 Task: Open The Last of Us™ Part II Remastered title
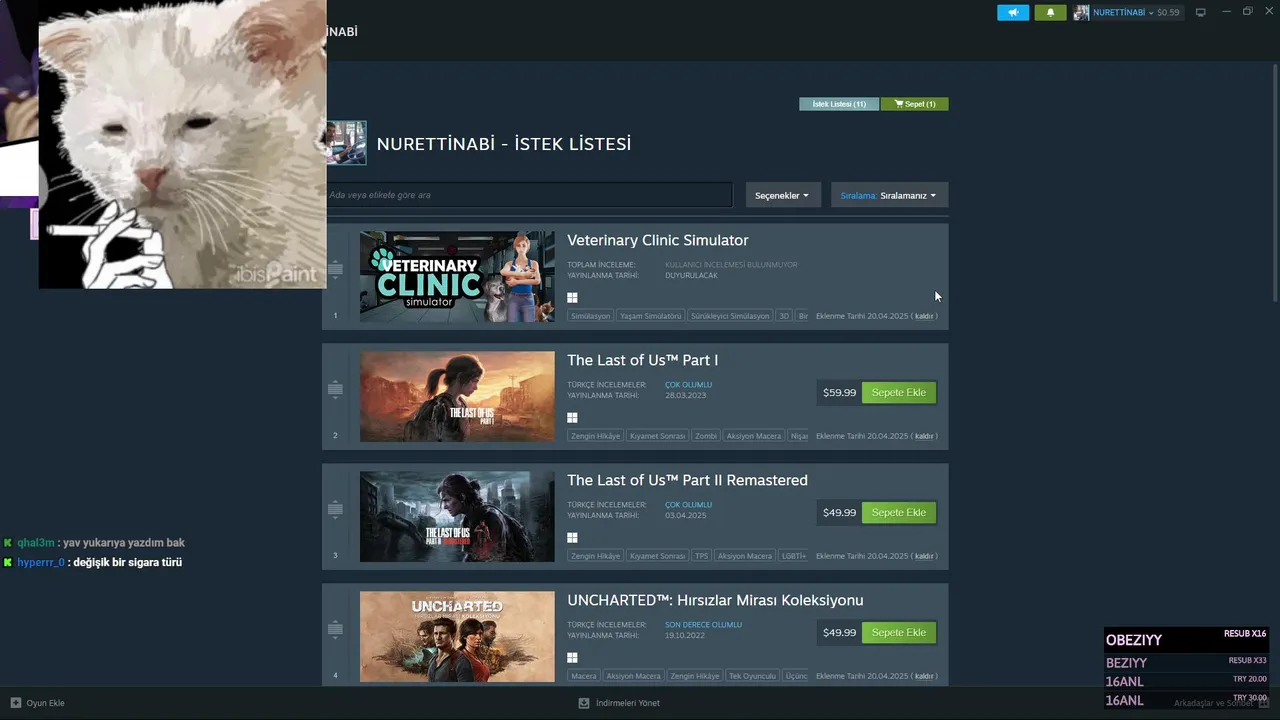(x=687, y=480)
